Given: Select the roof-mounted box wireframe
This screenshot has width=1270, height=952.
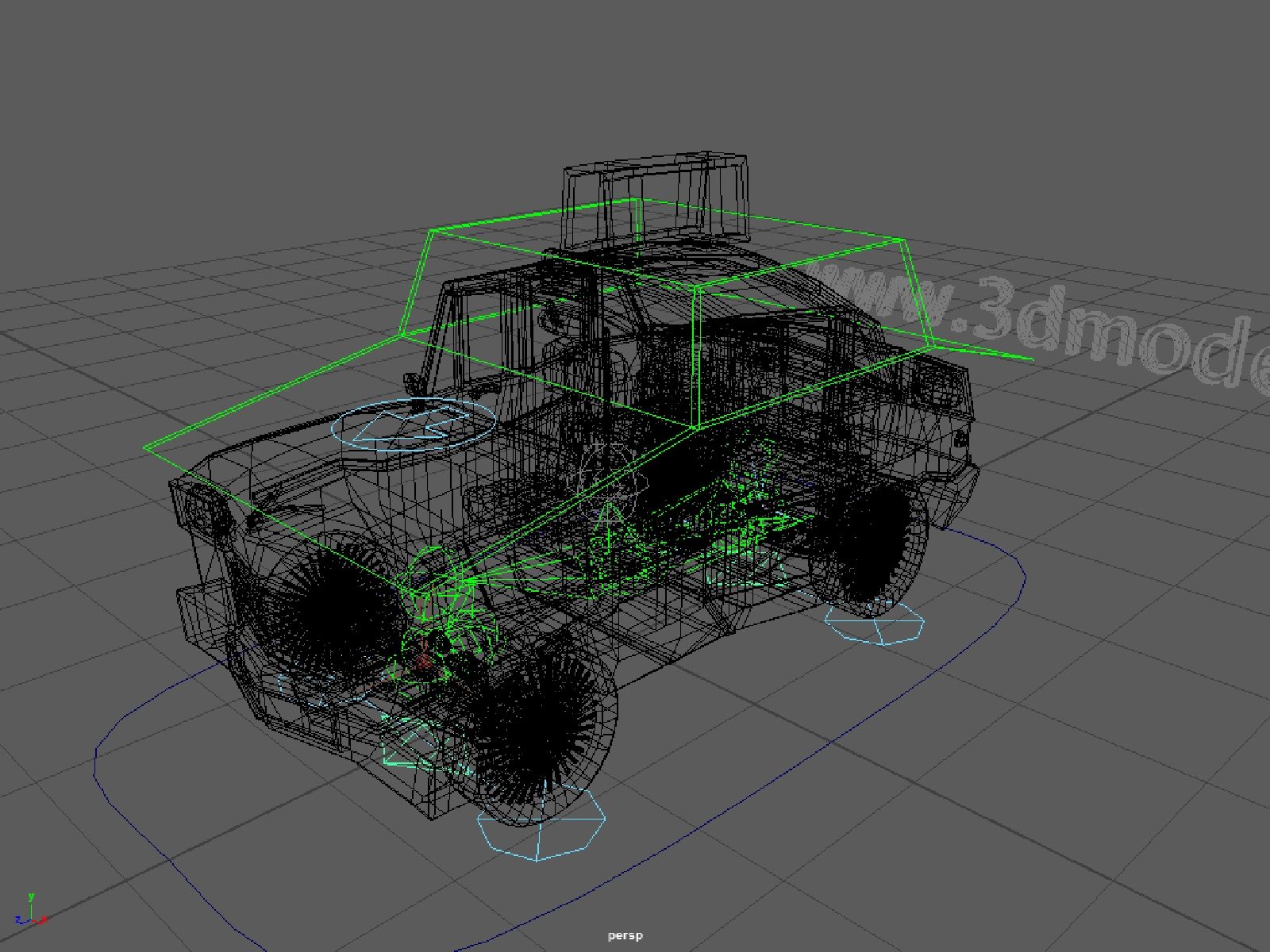Looking at the screenshot, I should (x=656, y=198).
